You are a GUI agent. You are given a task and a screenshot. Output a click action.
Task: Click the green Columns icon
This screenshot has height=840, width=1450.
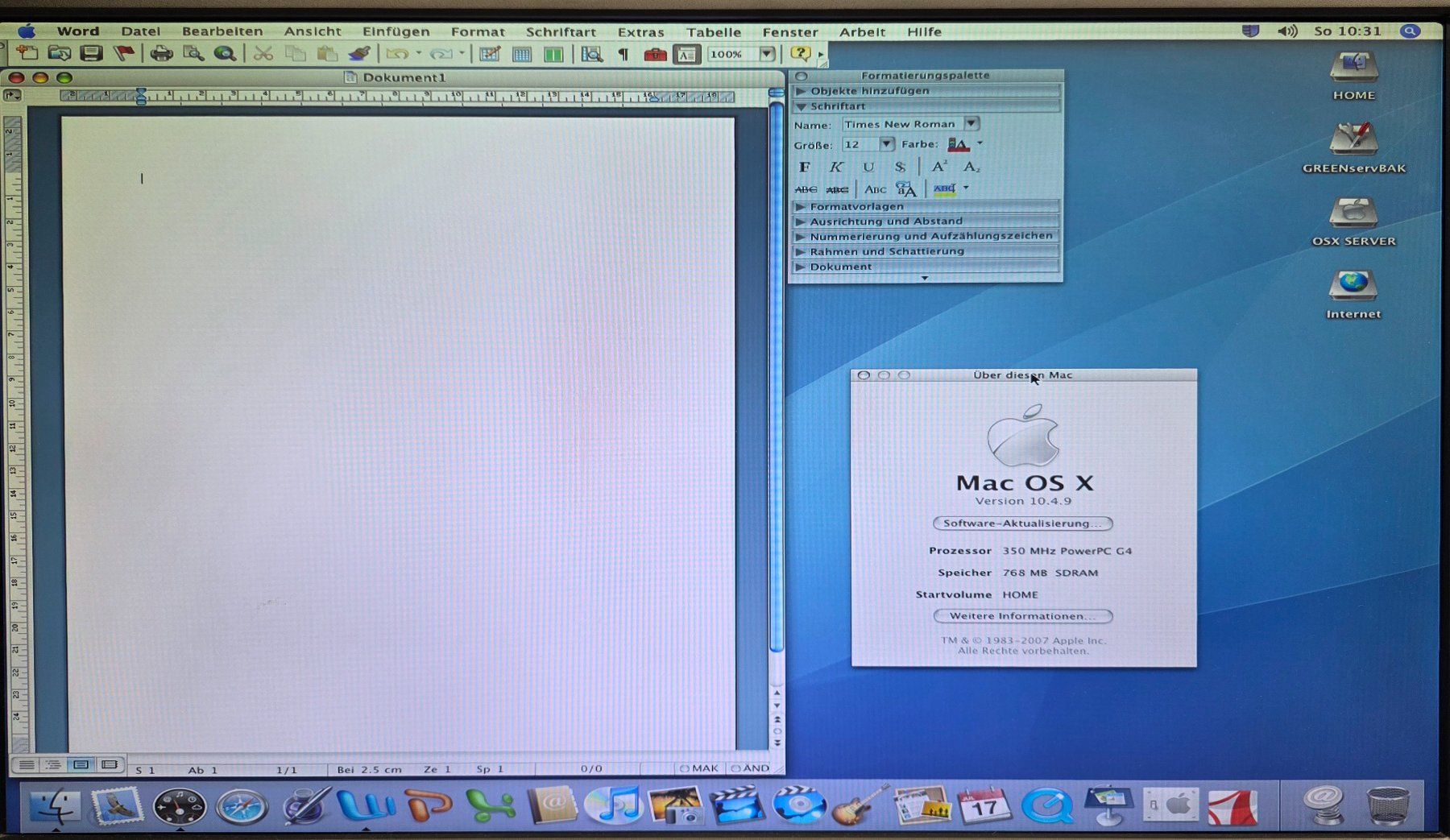pyautogui.click(x=553, y=54)
